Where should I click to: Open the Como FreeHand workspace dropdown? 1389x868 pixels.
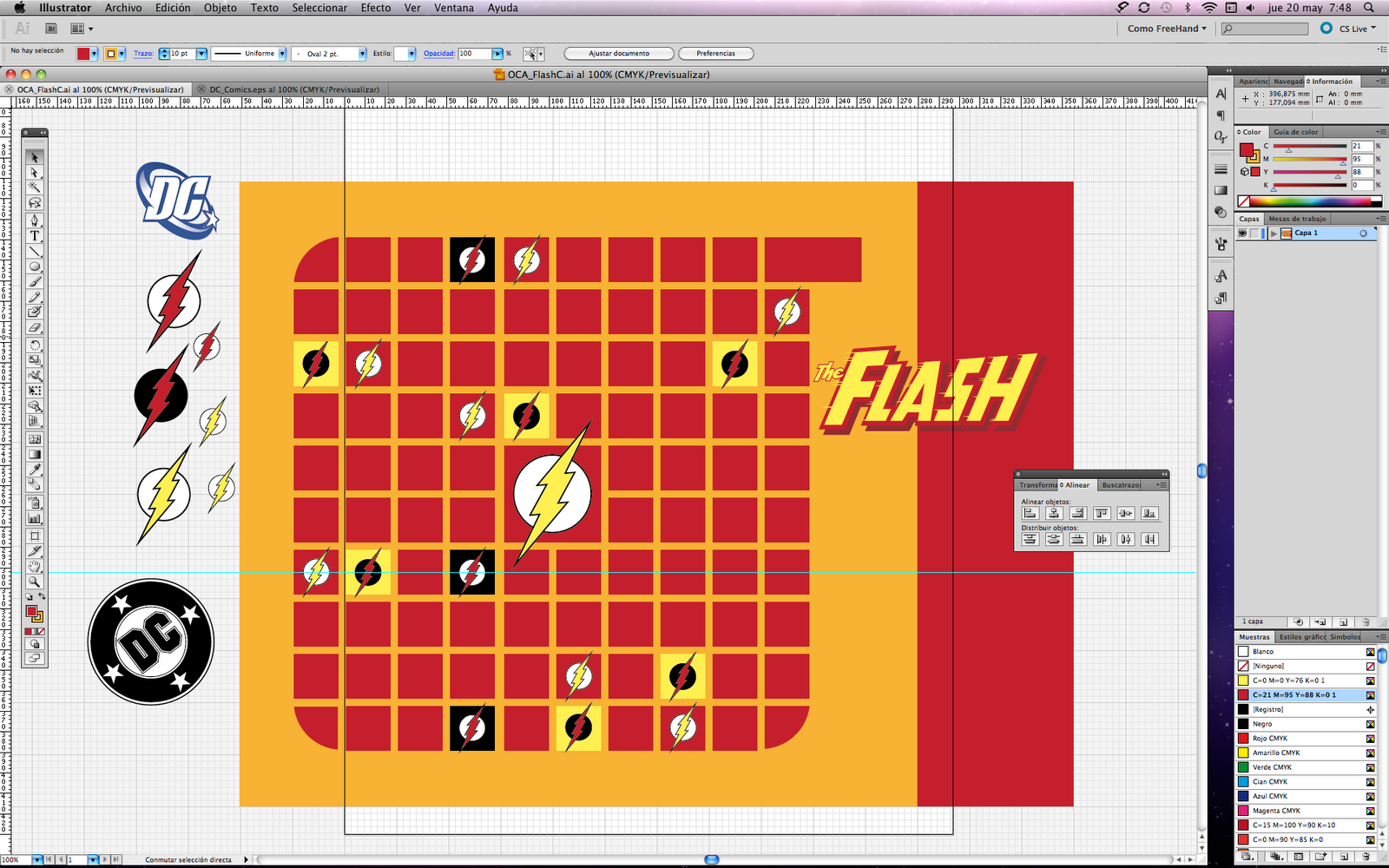pyautogui.click(x=1167, y=29)
